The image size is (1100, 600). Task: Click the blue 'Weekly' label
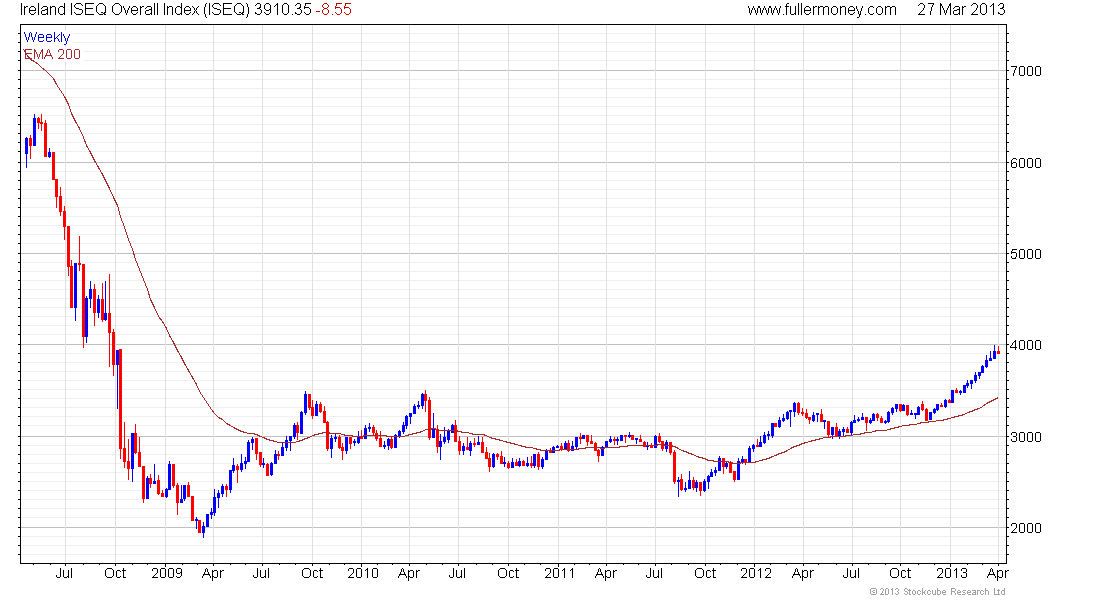(47, 37)
